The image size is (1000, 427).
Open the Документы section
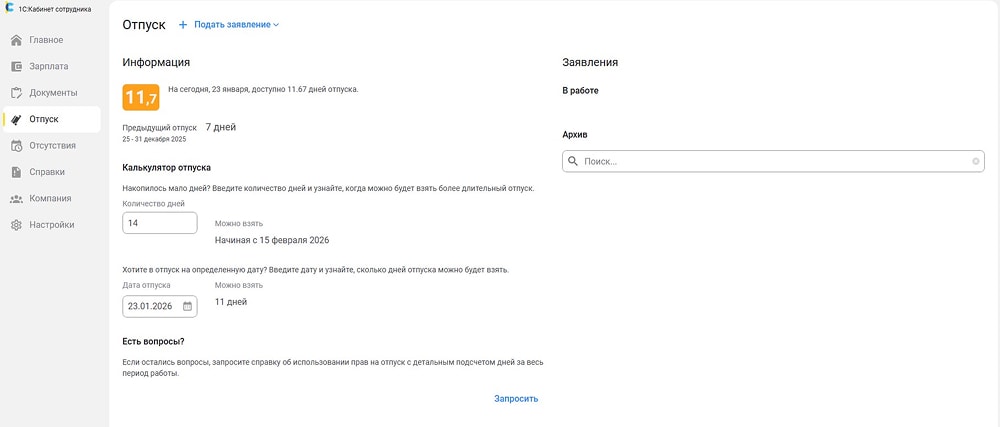click(x=53, y=93)
